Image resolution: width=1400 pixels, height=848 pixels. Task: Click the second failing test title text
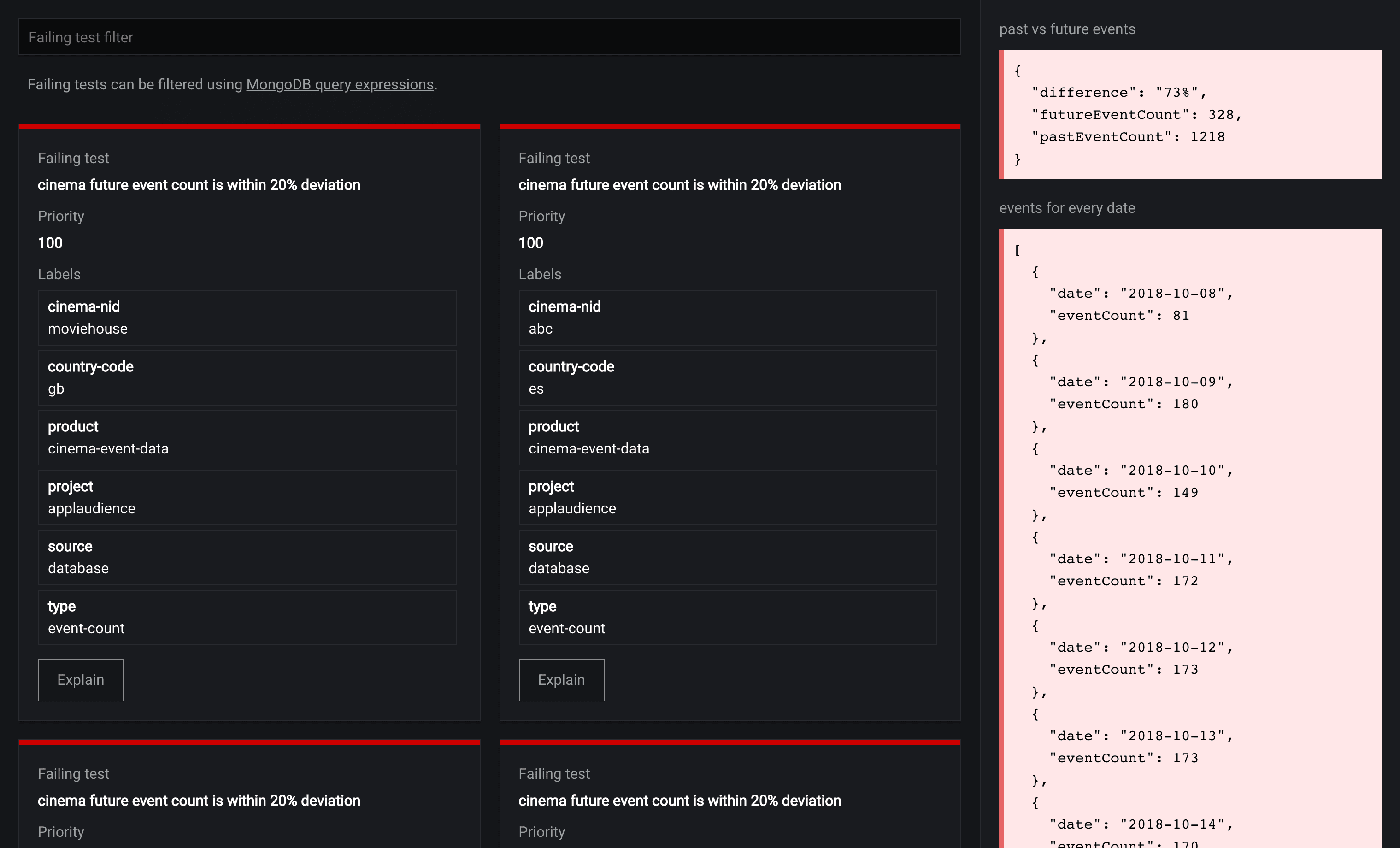tap(680, 185)
